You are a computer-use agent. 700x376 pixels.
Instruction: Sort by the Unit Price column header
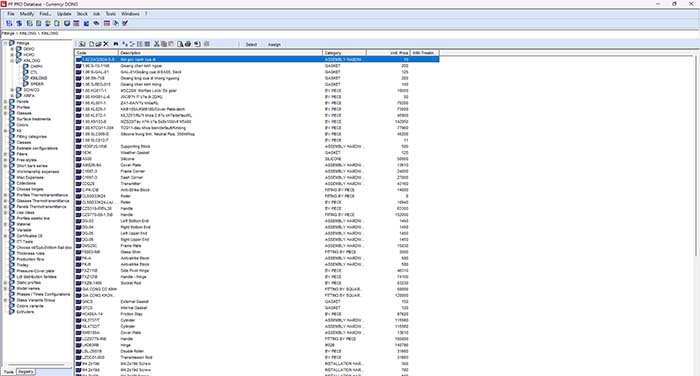tap(388, 53)
